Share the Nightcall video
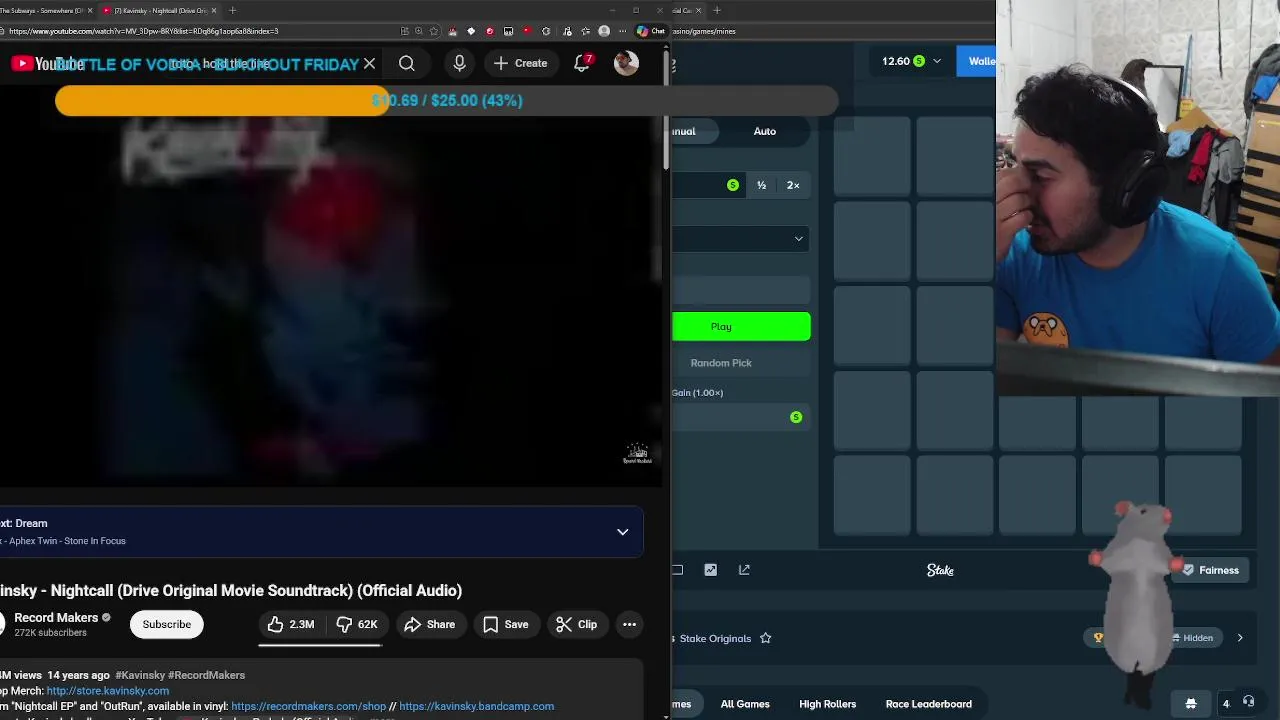Viewport: 1280px width, 720px height. coord(430,624)
